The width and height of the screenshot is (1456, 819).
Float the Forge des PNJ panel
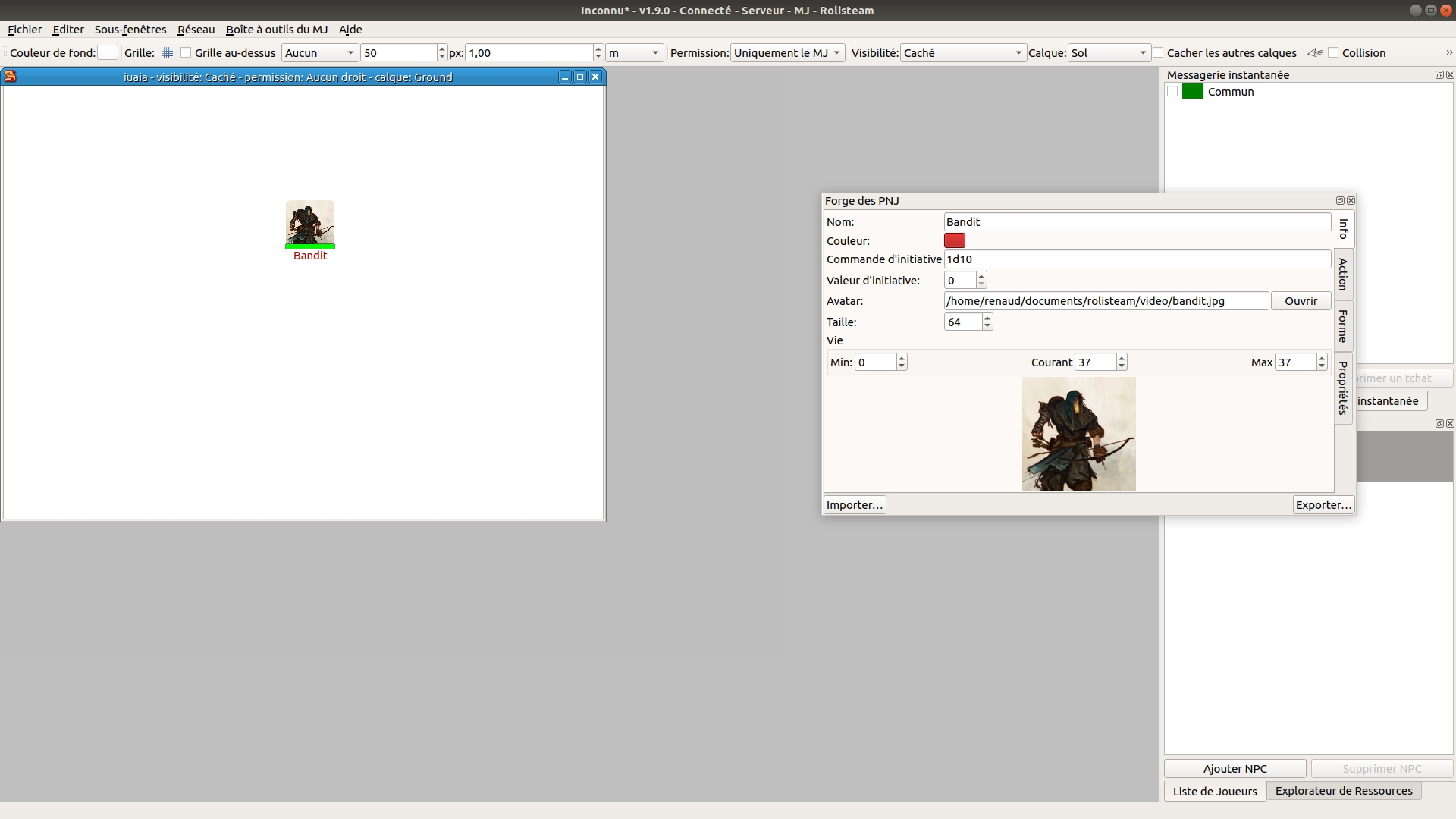tap(1339, 201)
